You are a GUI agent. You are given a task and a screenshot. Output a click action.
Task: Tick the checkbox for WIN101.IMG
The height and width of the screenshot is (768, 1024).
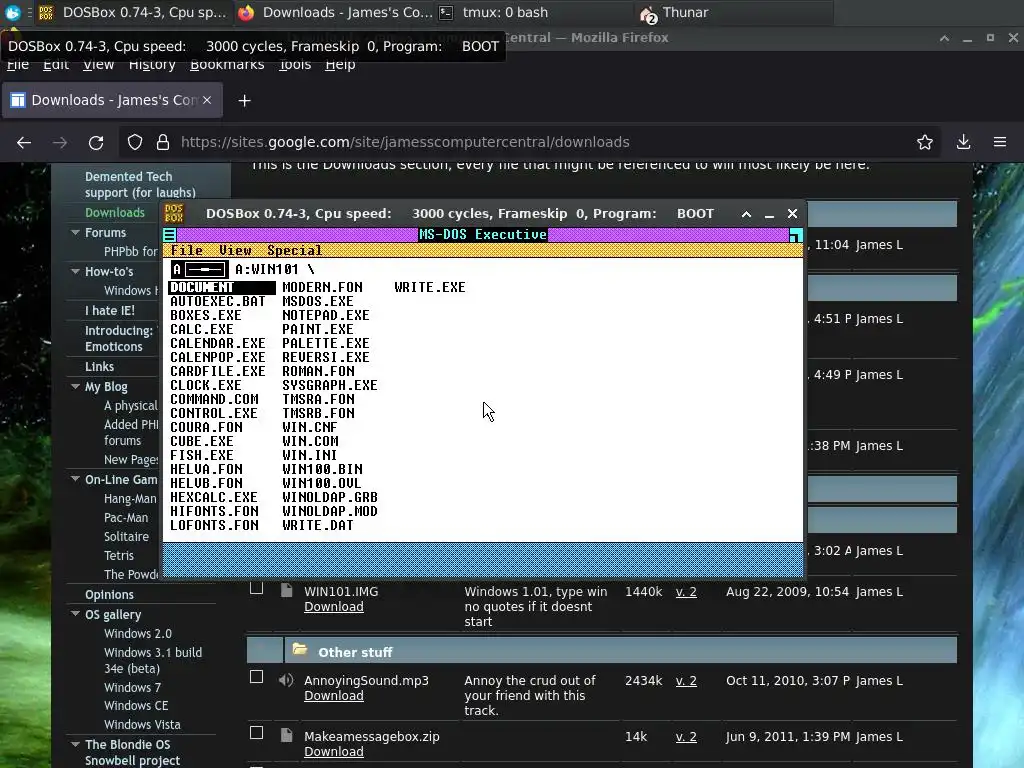click(x=257, y=588)
